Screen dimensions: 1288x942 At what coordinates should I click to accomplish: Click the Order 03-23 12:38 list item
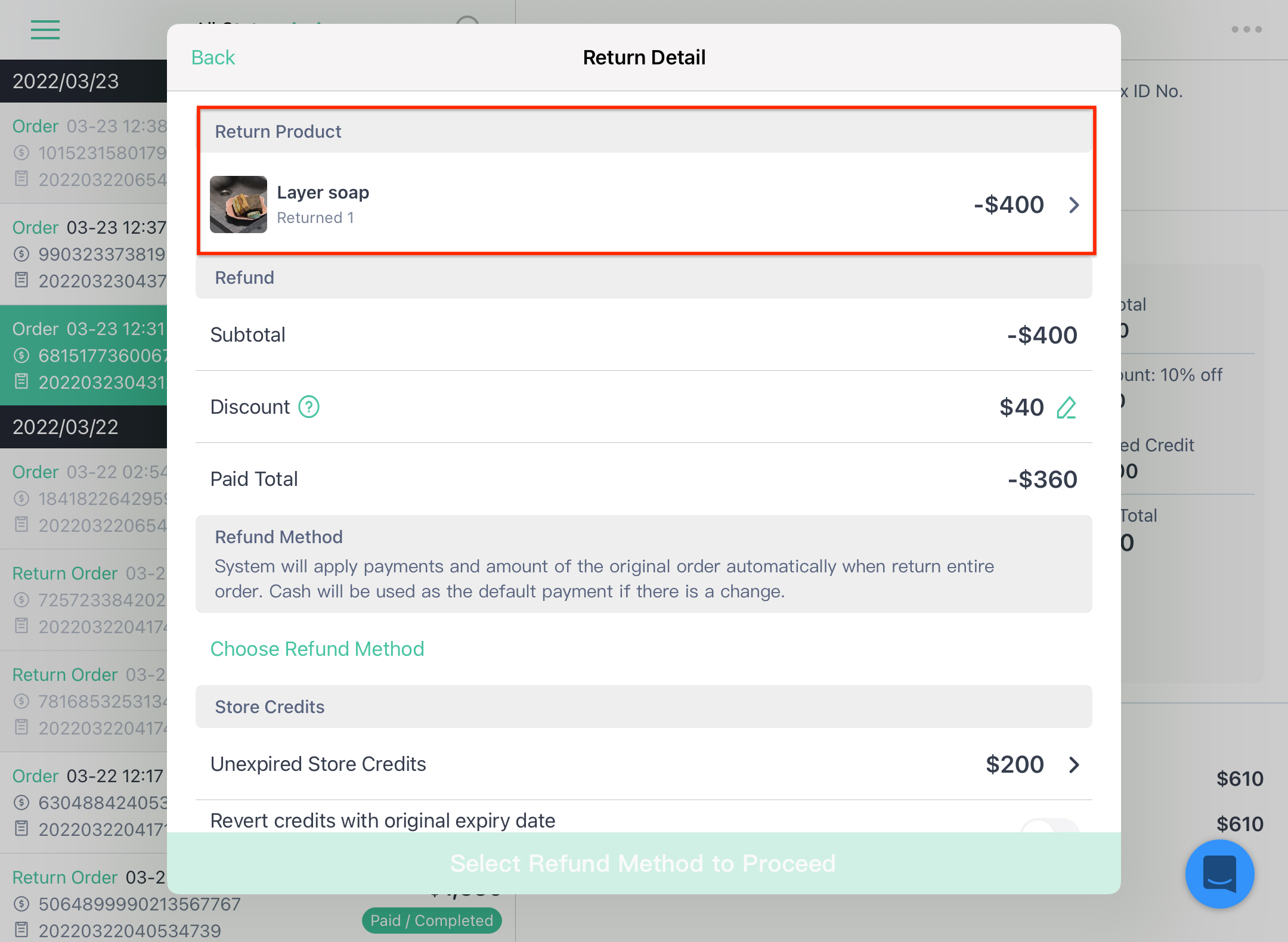pos(83,153)
